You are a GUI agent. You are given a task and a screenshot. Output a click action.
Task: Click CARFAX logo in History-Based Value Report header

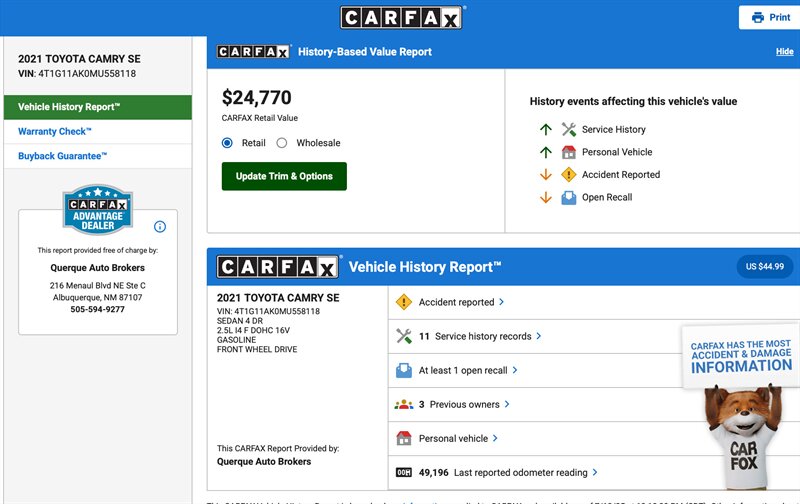254,52
